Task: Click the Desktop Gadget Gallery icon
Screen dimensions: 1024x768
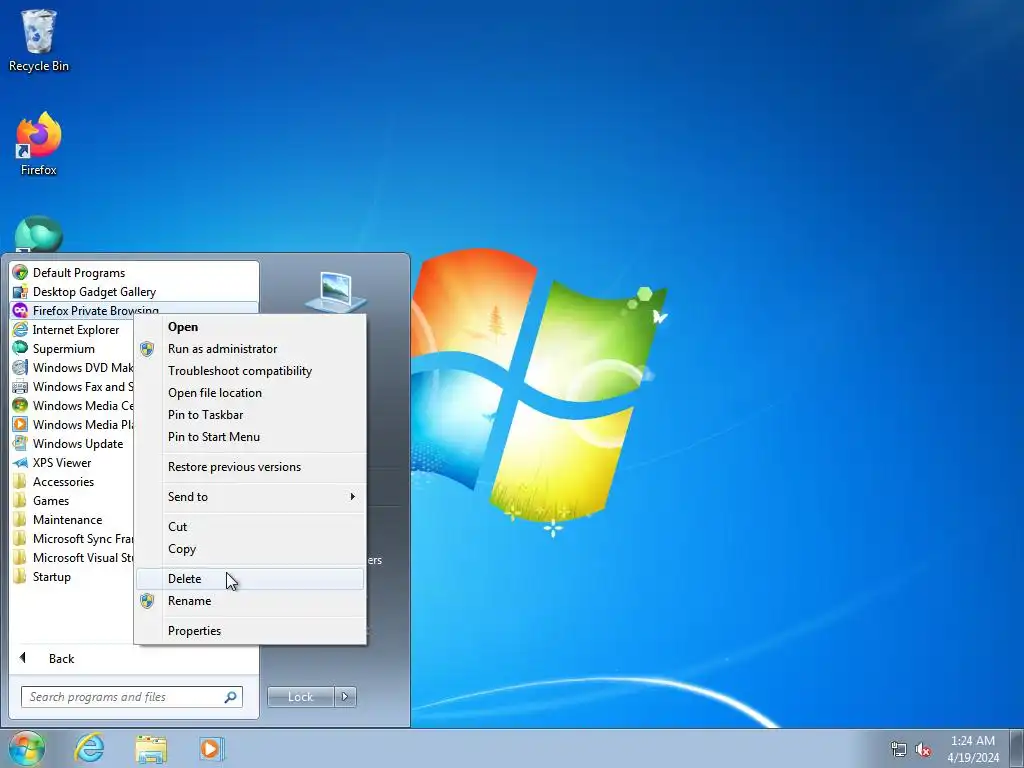Action: tap(20, 291)
